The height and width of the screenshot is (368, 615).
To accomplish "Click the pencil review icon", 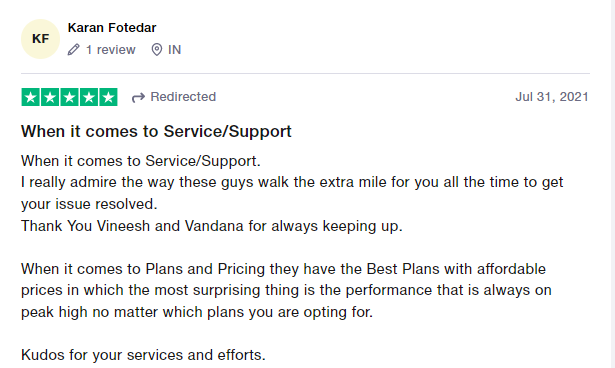I will point(73,50).
